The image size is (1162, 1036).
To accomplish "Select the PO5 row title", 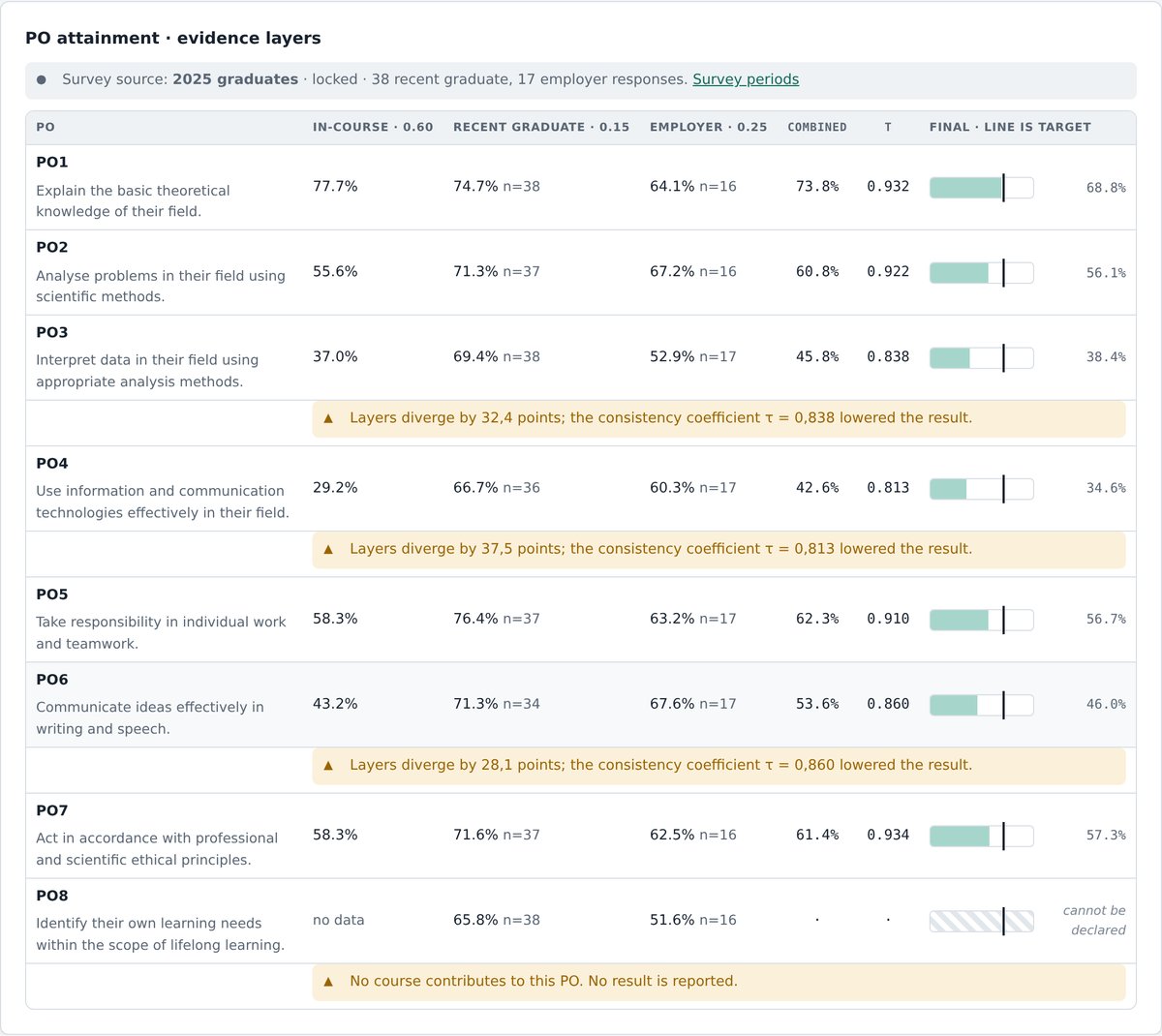I will coord(52,594).
